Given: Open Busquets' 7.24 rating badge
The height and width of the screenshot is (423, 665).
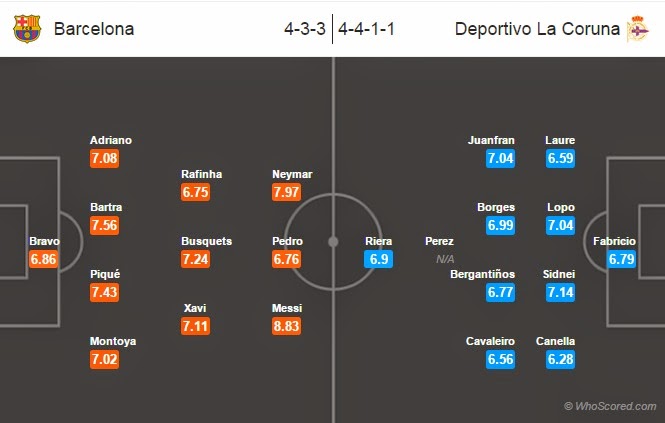Looking at the screenshot, I should coord(196,259).
